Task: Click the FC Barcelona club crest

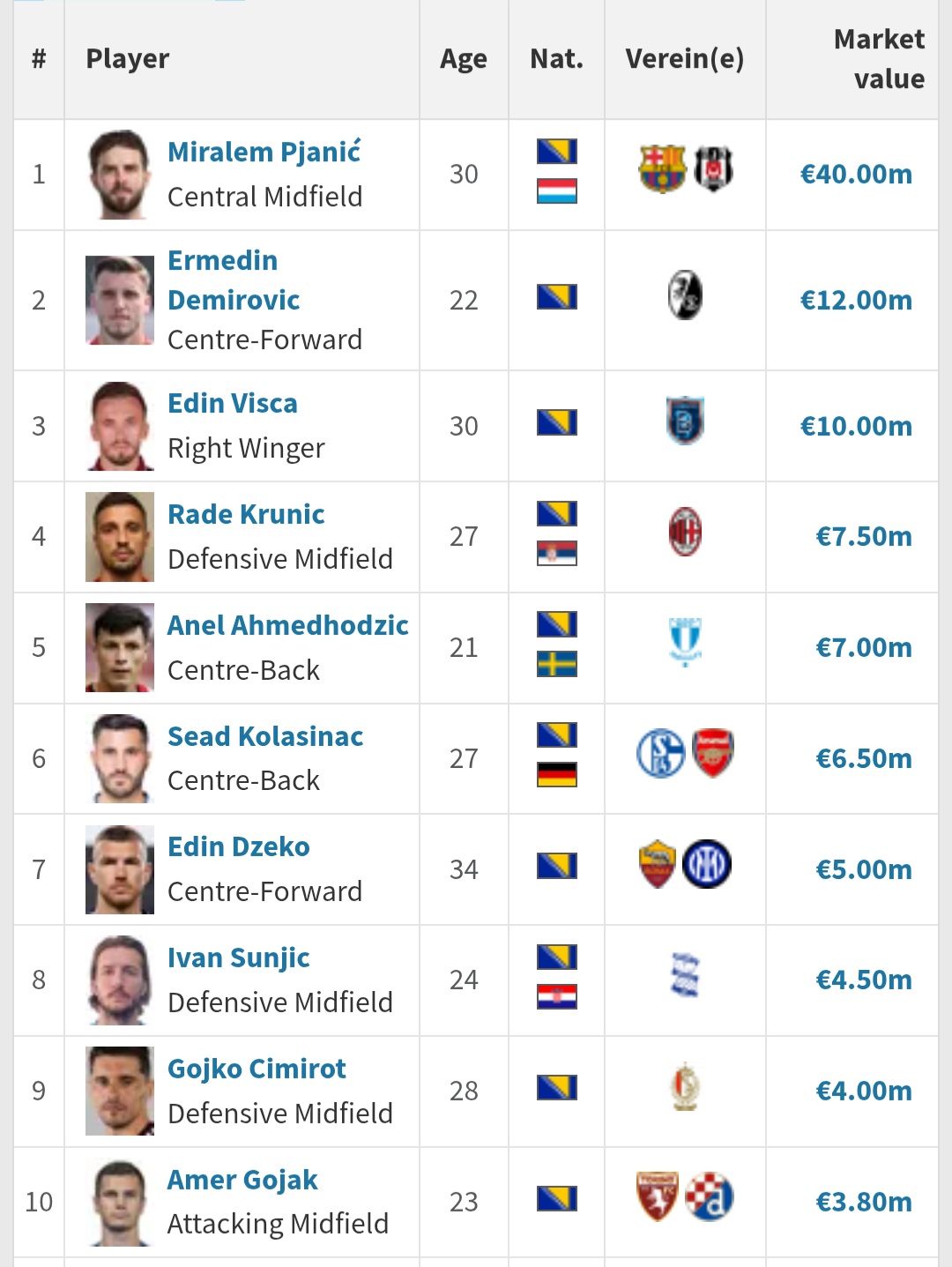Action: (x=662, y=168)
